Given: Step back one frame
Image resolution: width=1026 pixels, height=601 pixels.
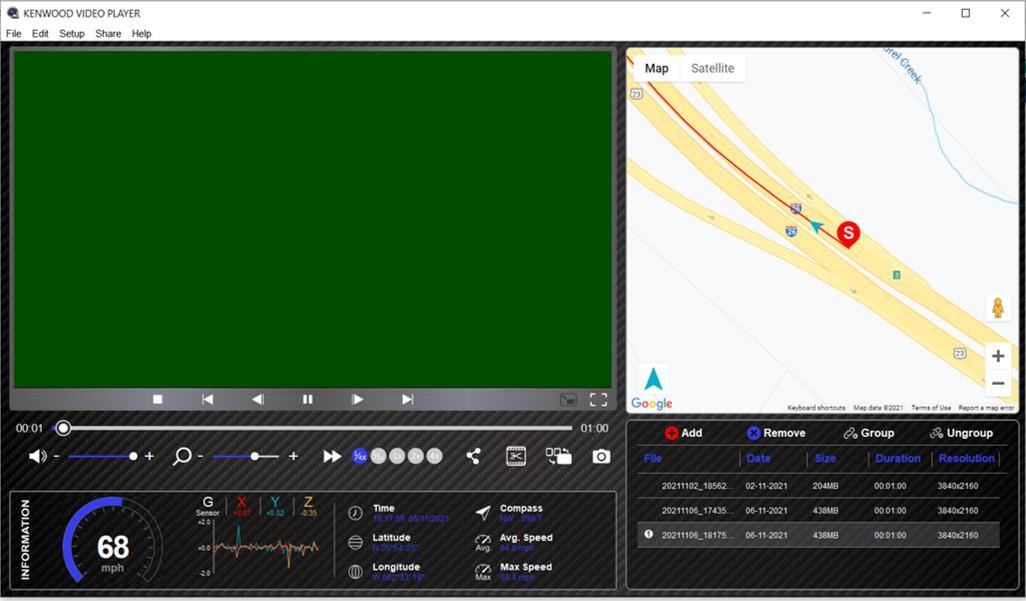Looking at the screenshot, I should tap(258, 399).
